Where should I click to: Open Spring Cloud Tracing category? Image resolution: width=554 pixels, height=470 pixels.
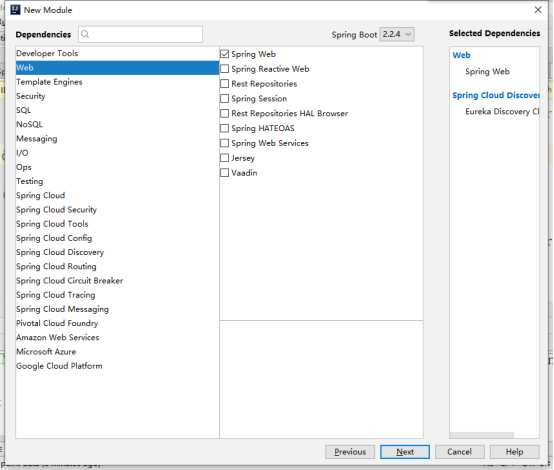click(x=117, y=295)
